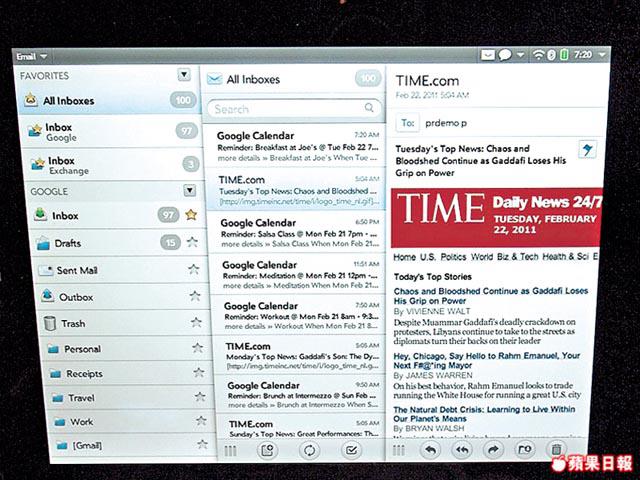Toggle the favorite star for Personal
The width and height of the screenshot is (640, 480).
198,348
